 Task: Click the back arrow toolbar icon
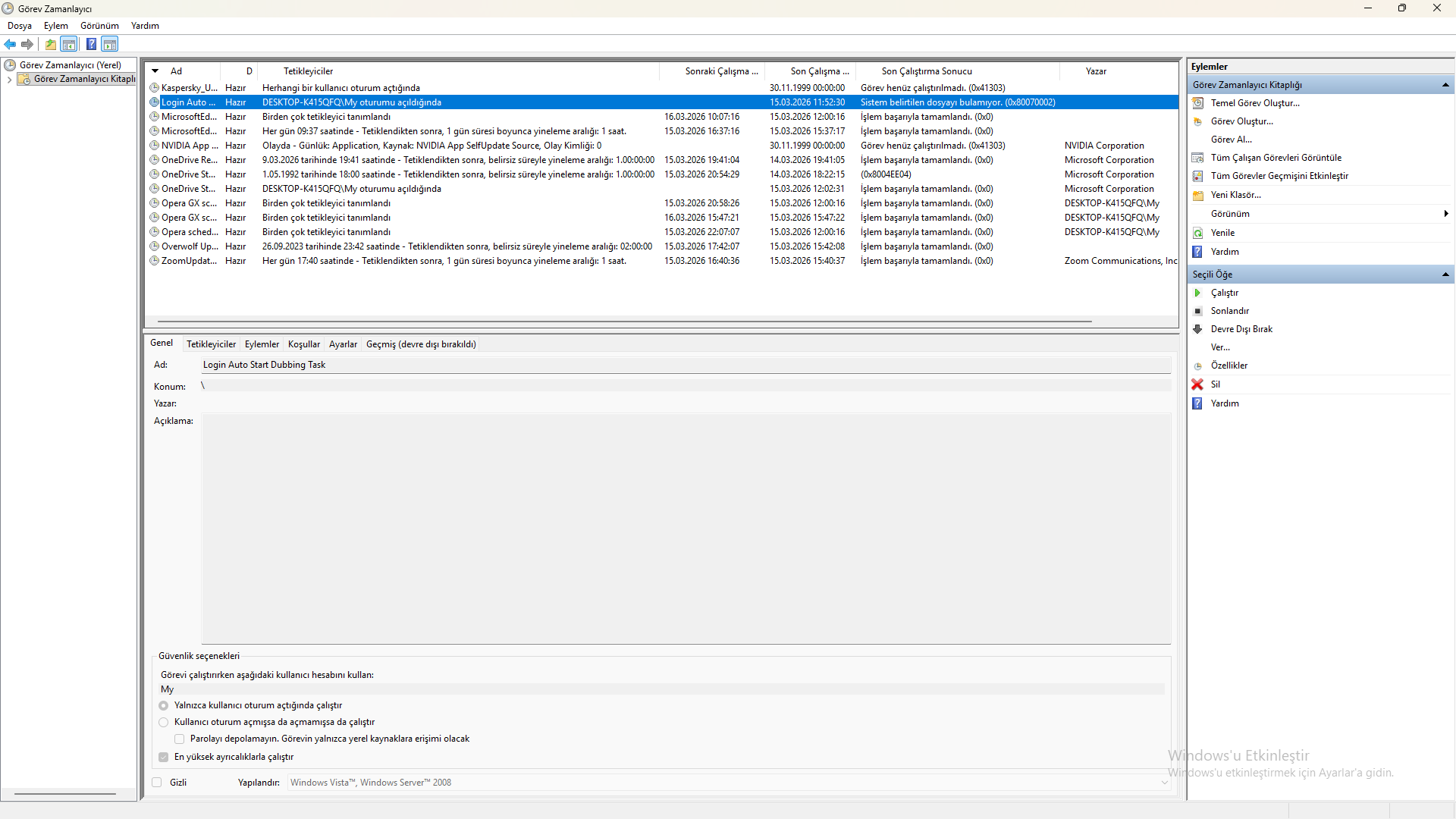(10, 44)
